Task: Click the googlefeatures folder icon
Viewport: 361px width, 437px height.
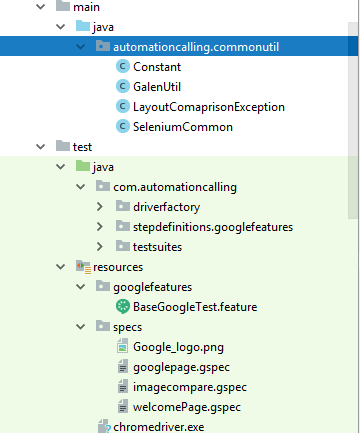Action: (103, 286)
